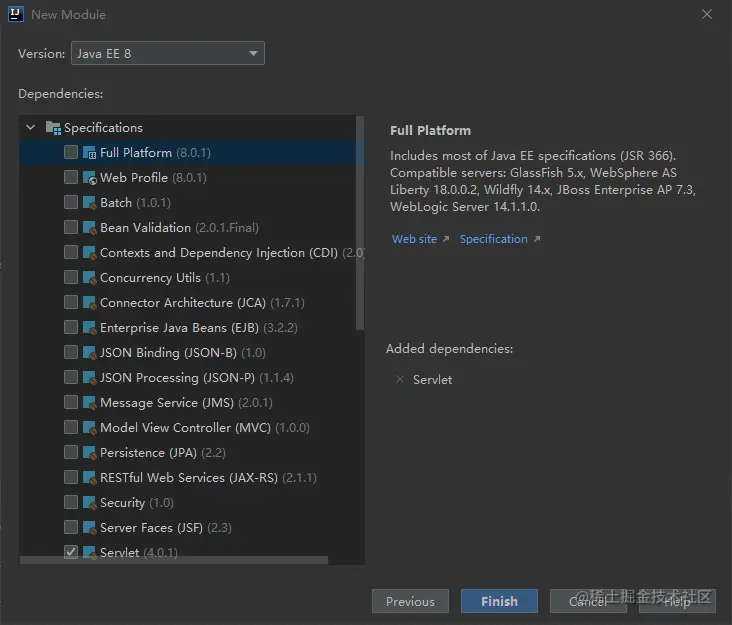The height and width of the screenshot is (625, 732).
Task: Click the RESTful Web Services library icon
Action: 89,478
